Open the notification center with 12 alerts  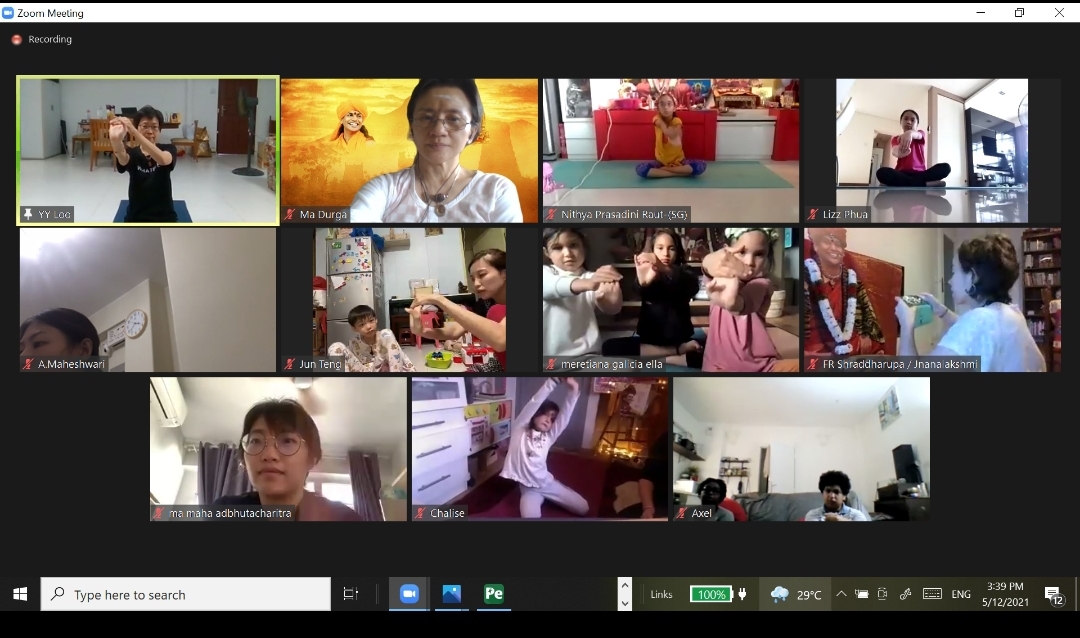click(x=1053, y=595)
